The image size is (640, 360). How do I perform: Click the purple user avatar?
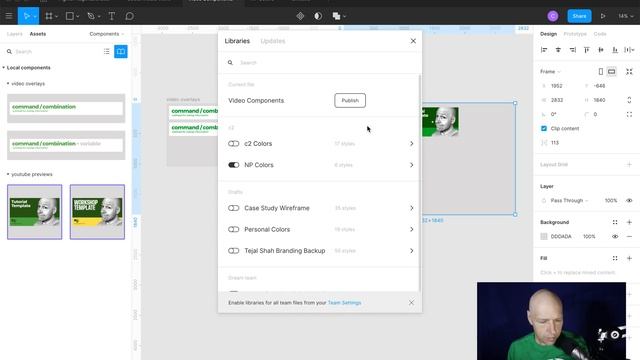(x=553, y=16)
